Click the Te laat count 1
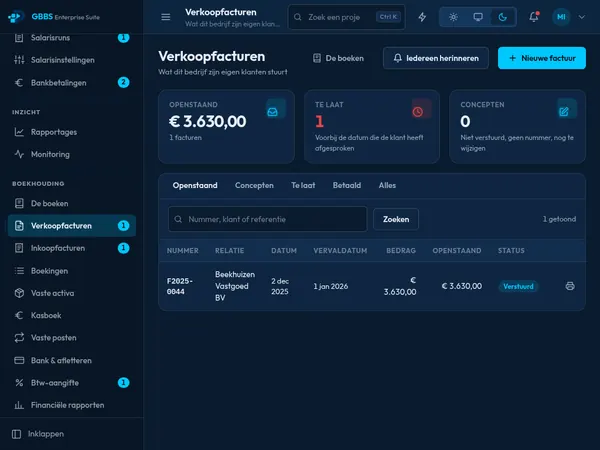 tap(320, 122)
